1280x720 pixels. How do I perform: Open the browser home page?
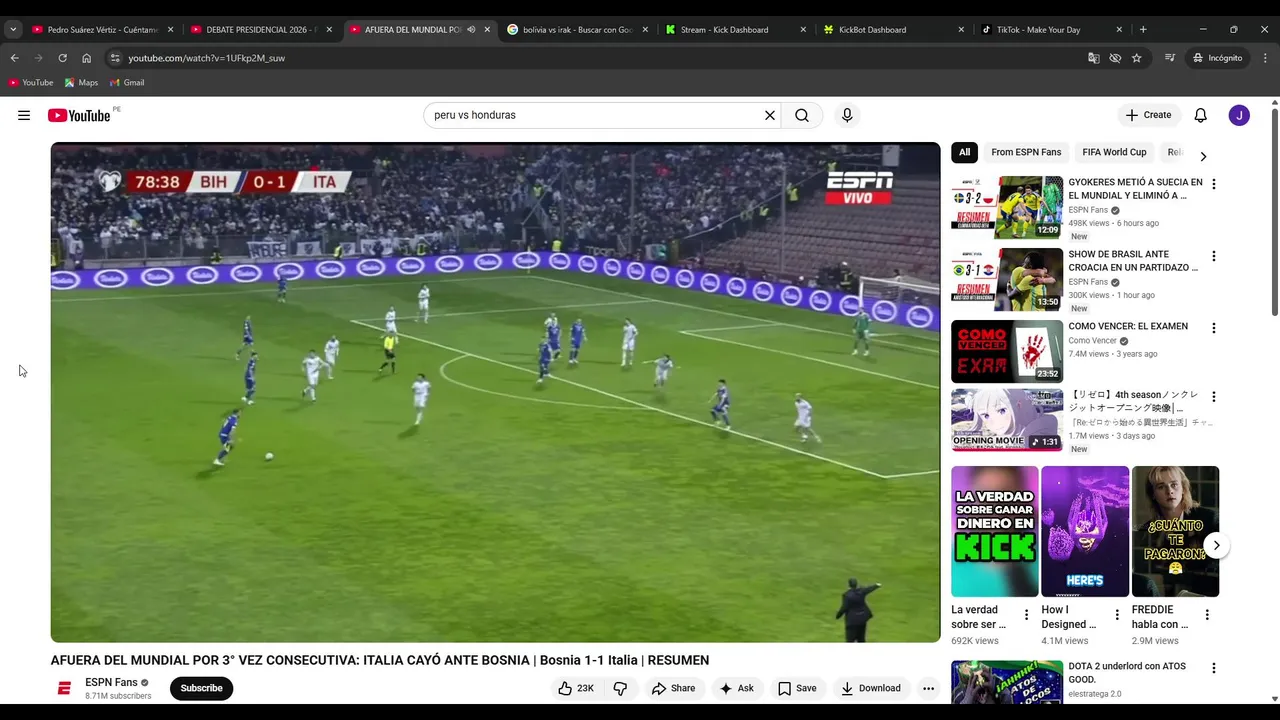pos(86,58)
